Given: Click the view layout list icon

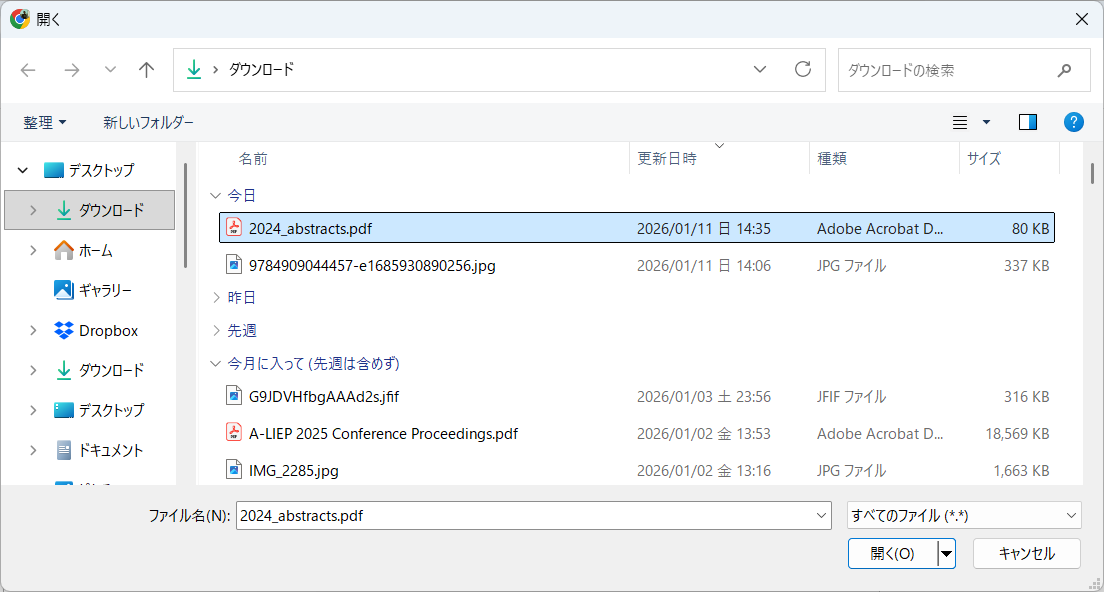Looking at the screenshot, I should [960, 122].
